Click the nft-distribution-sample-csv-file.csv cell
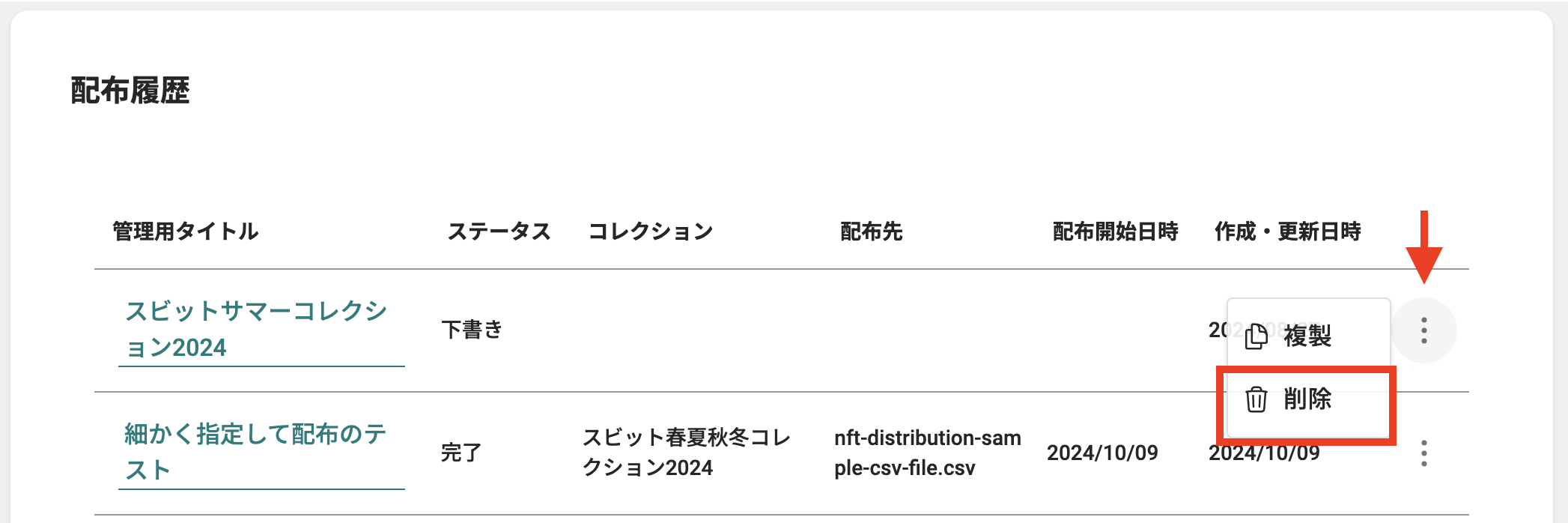This screenshot has width=1568, height=523. [x=928, y=453]
